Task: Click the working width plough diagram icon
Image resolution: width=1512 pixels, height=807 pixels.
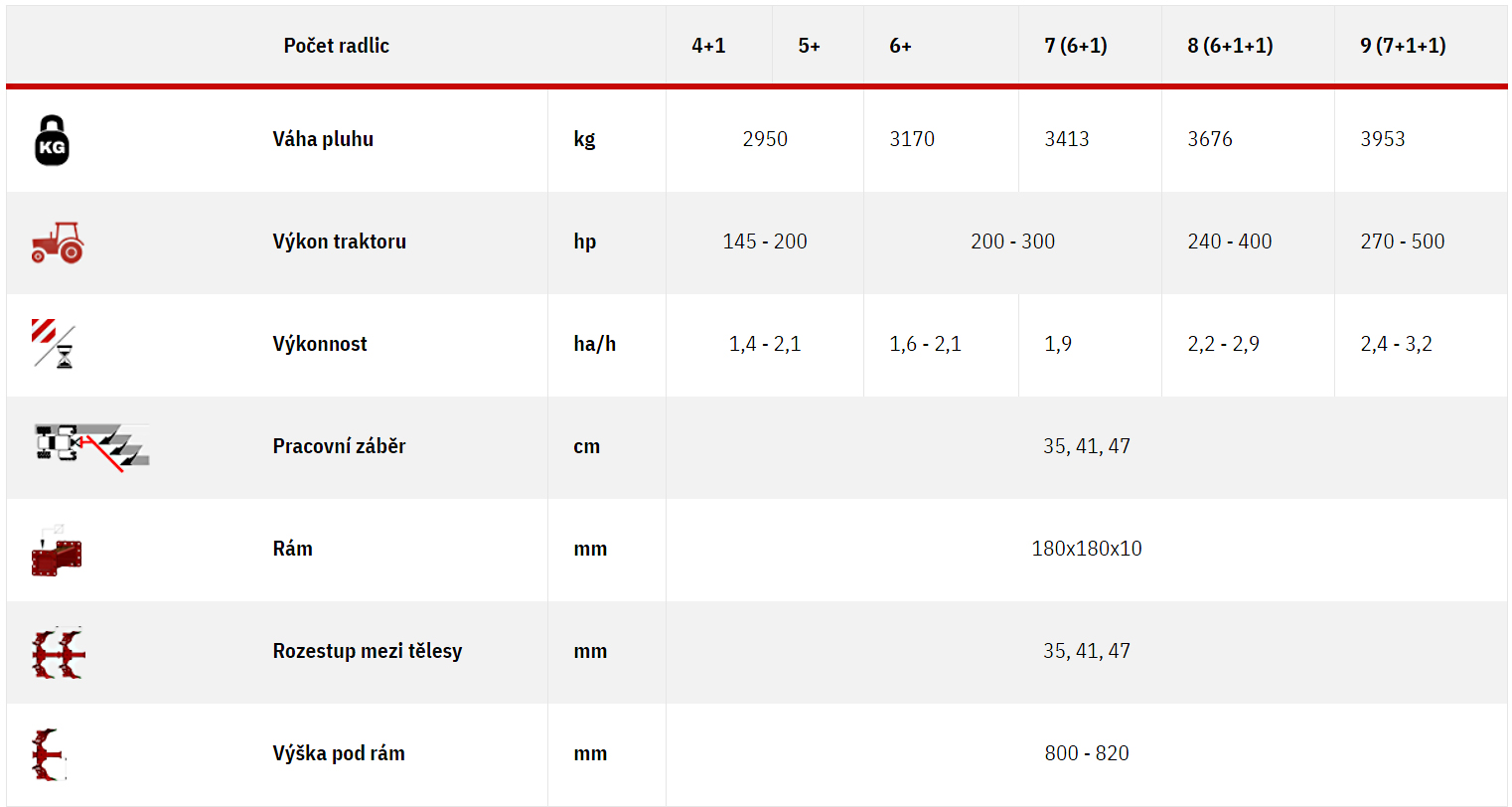Action: point(91,447)
